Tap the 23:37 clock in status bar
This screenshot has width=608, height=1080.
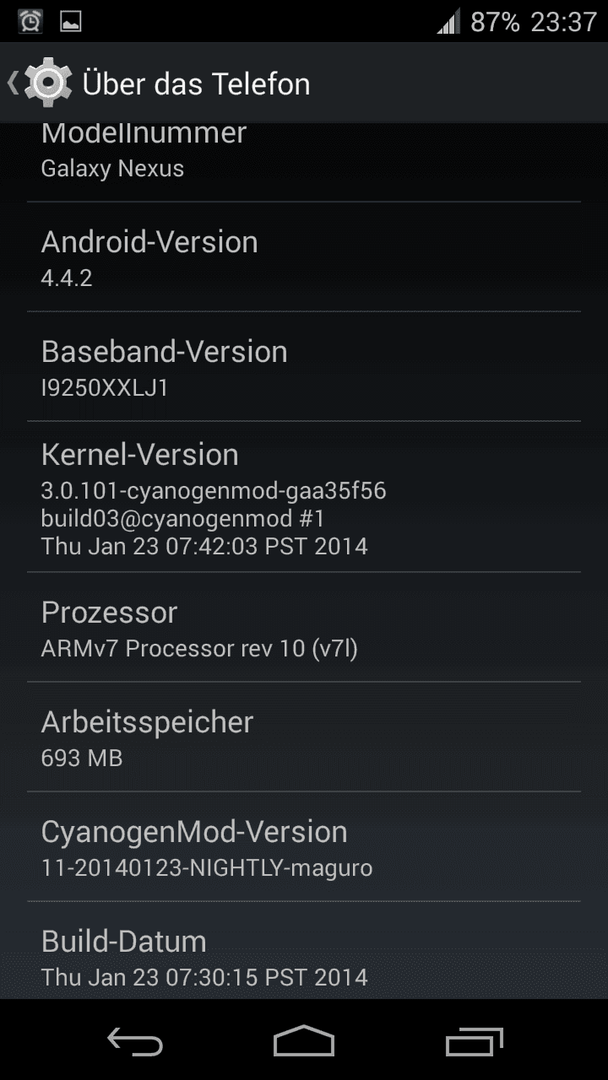point(564,21)
